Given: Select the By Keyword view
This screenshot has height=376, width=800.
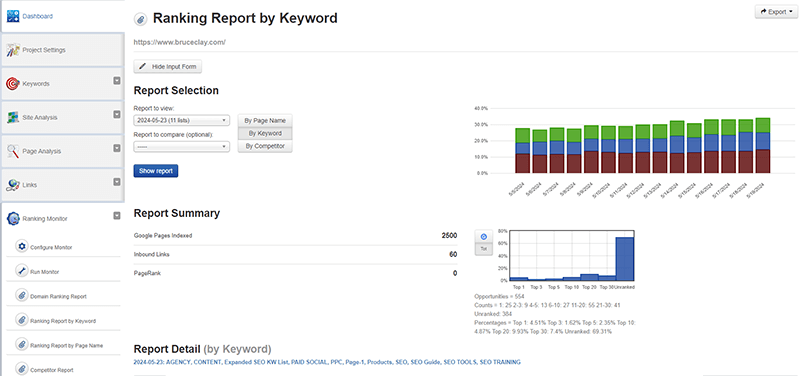Looking at the screenshot, I should point(265,133).
